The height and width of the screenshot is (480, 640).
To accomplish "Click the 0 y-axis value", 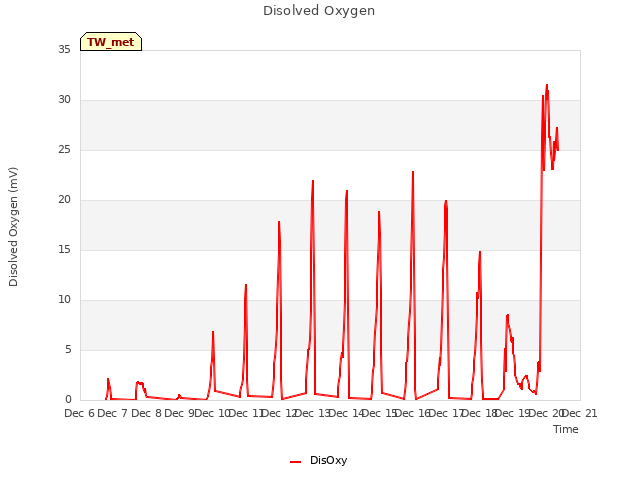I will (68, 400).
